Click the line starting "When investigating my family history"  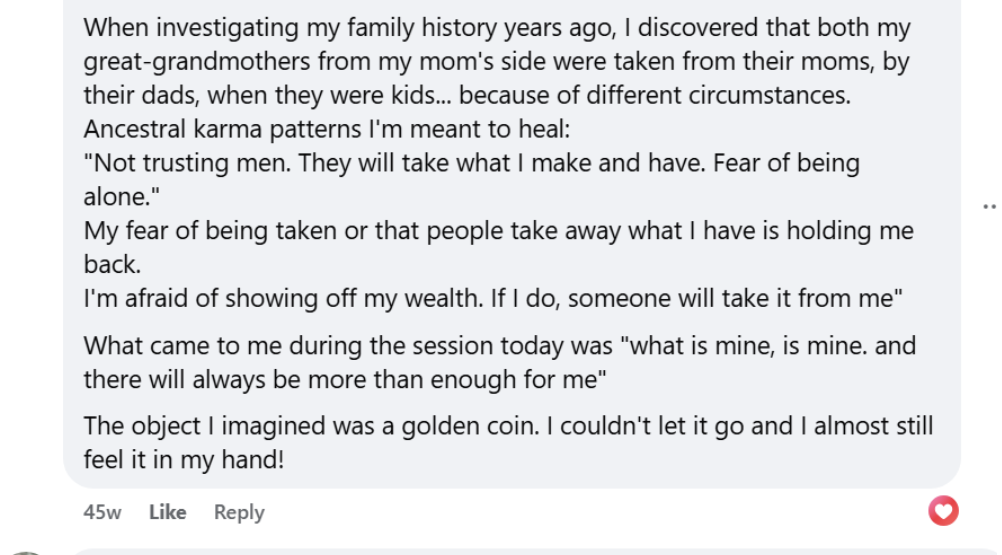pos(497,27)
